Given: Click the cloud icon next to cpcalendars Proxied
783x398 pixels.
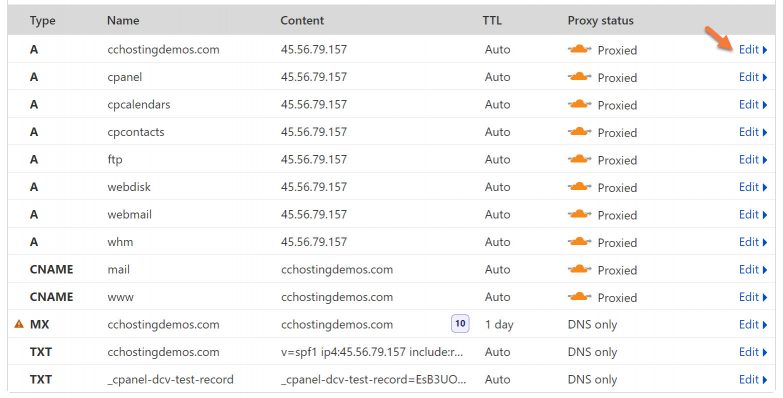Looking at the screenshot, I should click(x=579, y=104).
